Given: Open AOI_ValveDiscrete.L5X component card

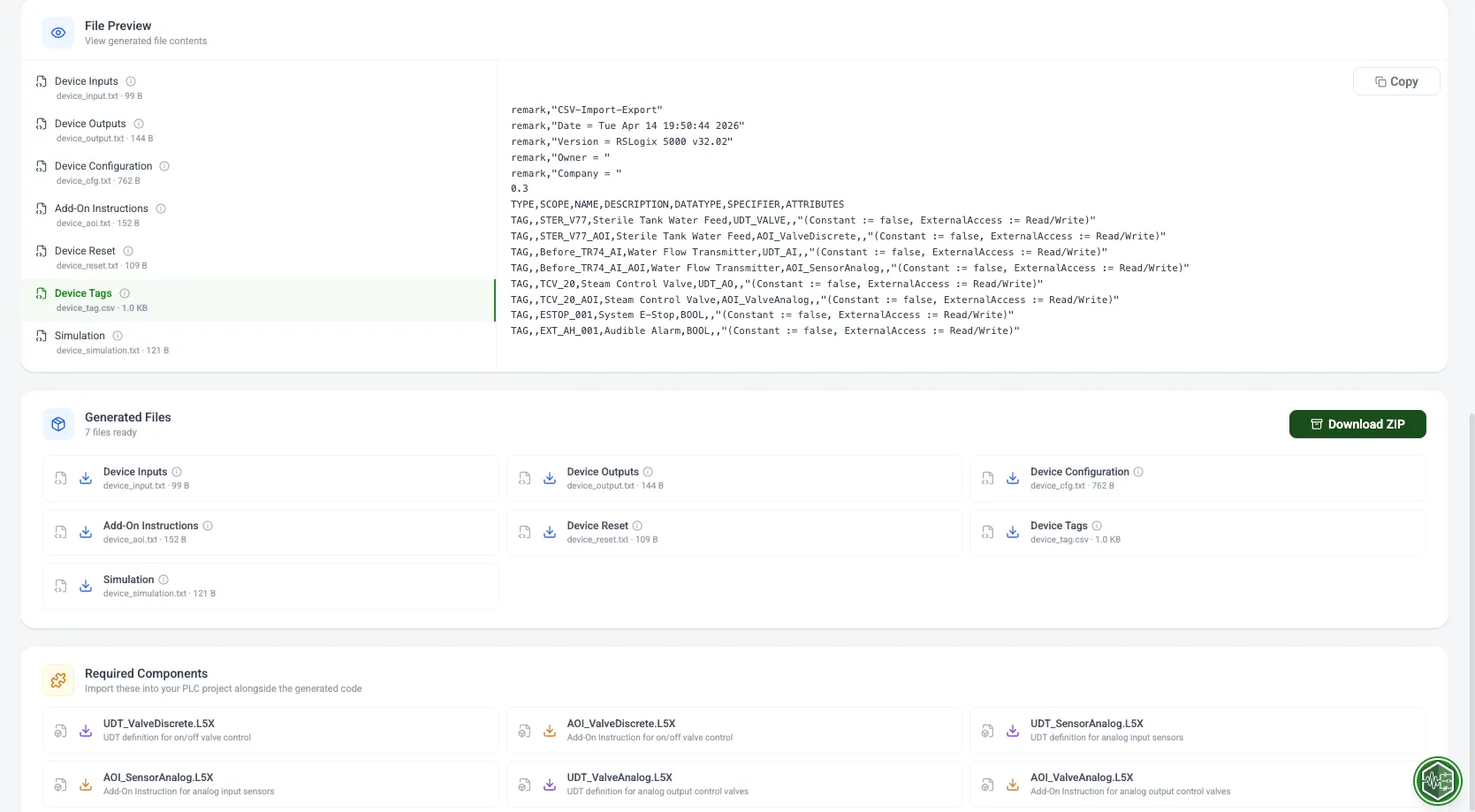Looking at the screenshot, I should pyautogui.click(x=734, y=731).
